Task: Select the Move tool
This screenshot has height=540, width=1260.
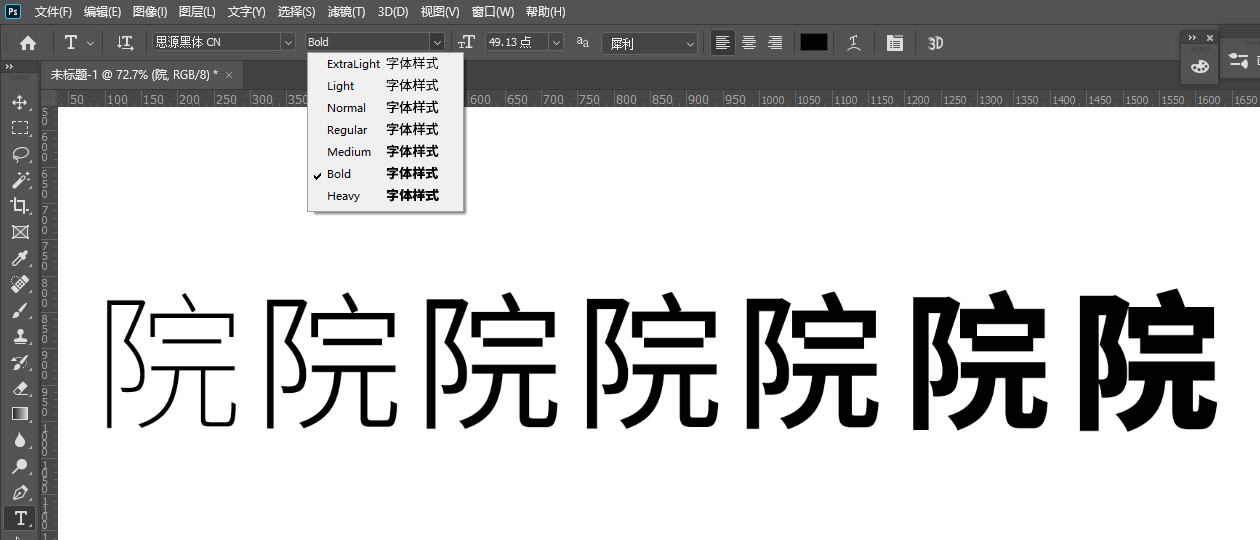Action: [20, 102]
